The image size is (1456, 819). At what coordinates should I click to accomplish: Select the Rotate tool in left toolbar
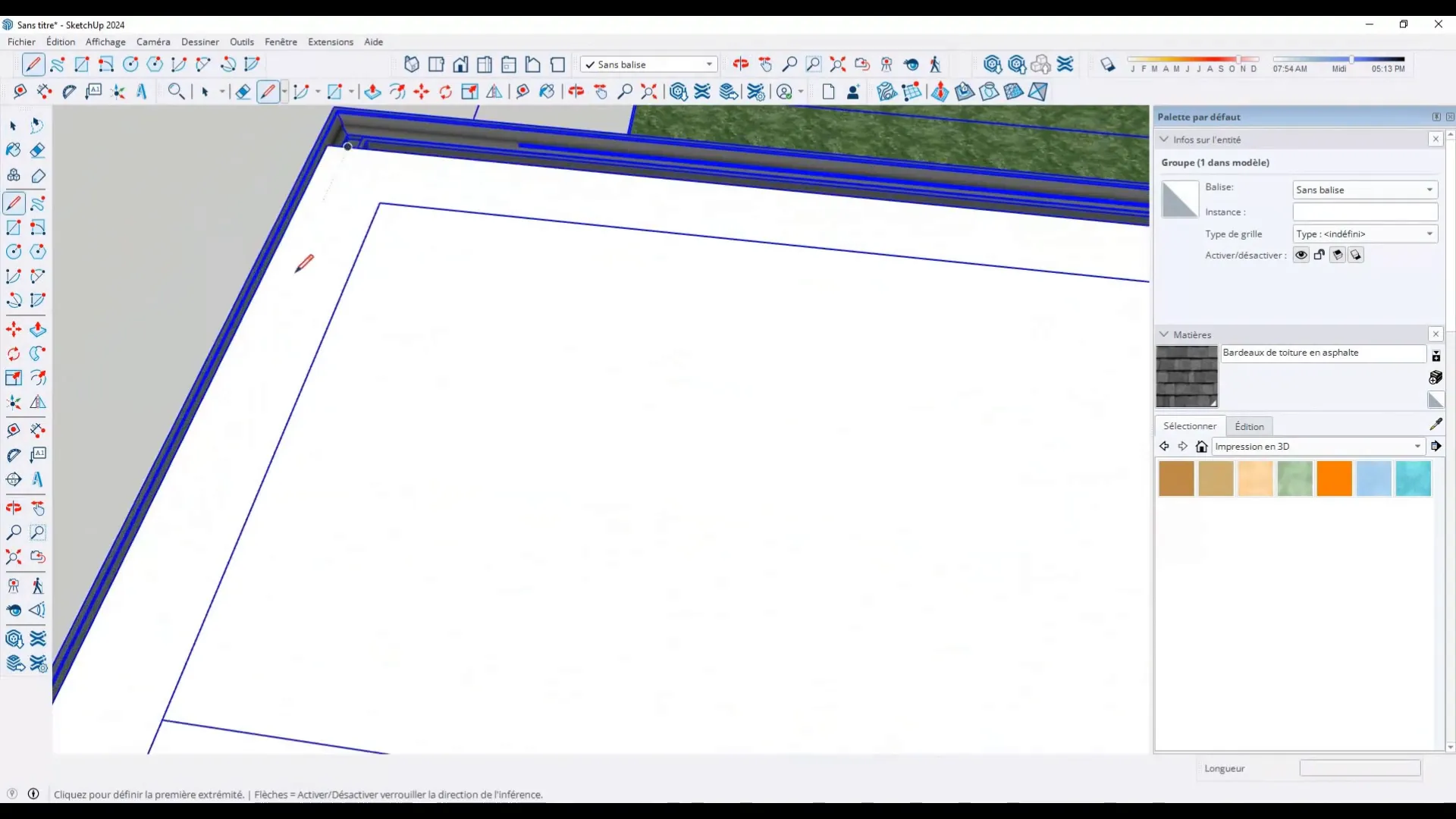[14, 354]
